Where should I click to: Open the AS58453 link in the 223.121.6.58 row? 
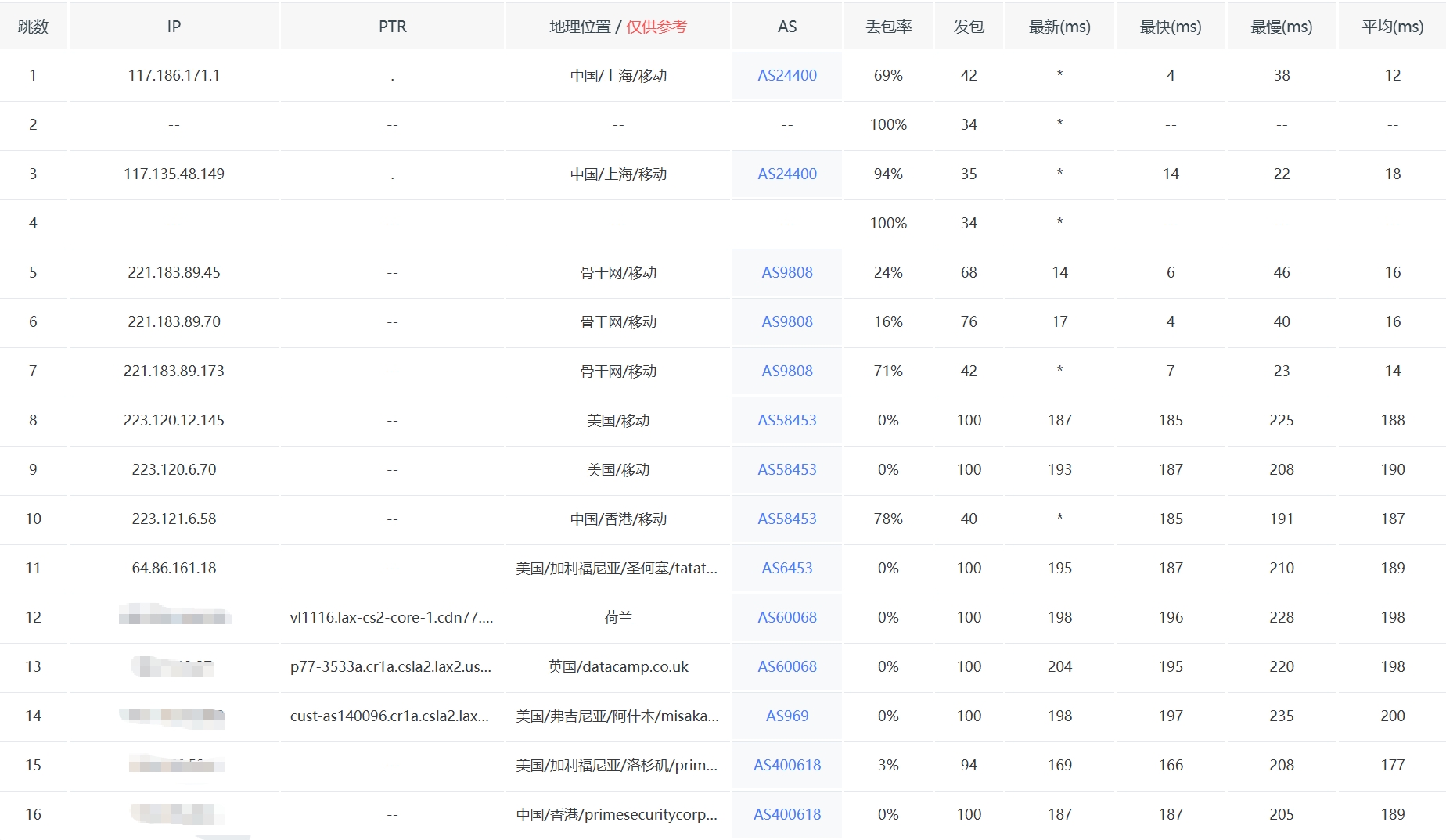tap(787, 519)
